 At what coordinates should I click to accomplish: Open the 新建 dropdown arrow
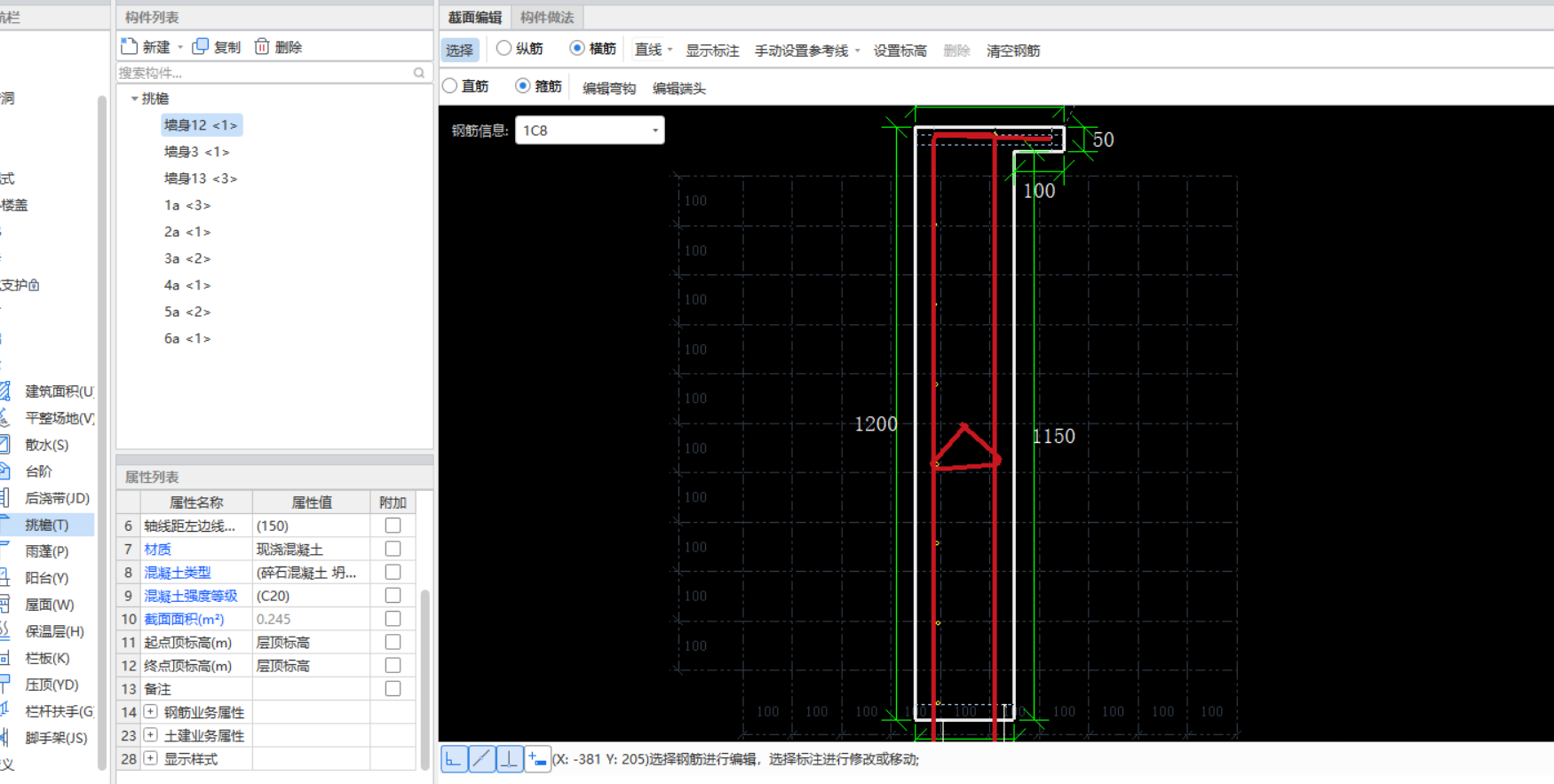coord(180,47)
